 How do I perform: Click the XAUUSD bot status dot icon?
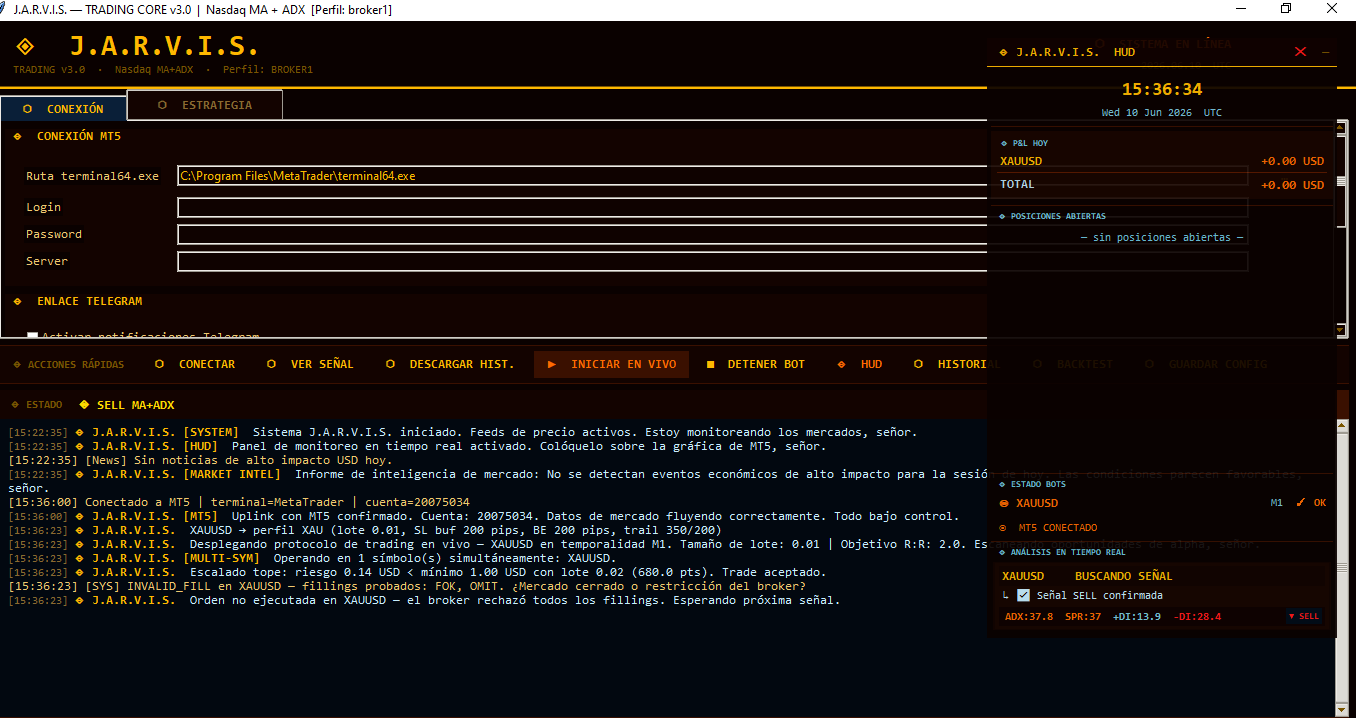point(1004,503)
